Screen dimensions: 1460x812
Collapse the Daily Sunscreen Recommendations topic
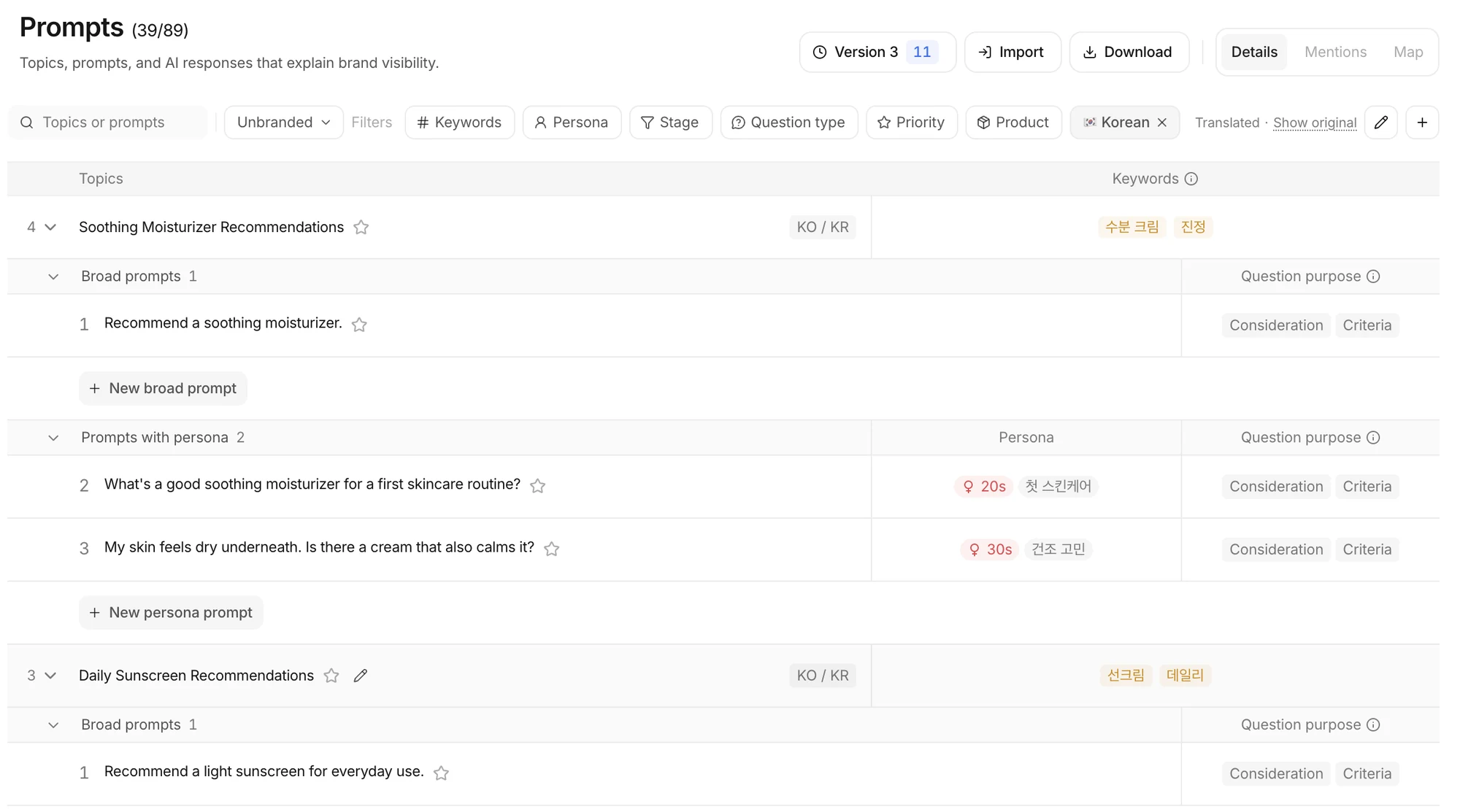click(50, 676)
